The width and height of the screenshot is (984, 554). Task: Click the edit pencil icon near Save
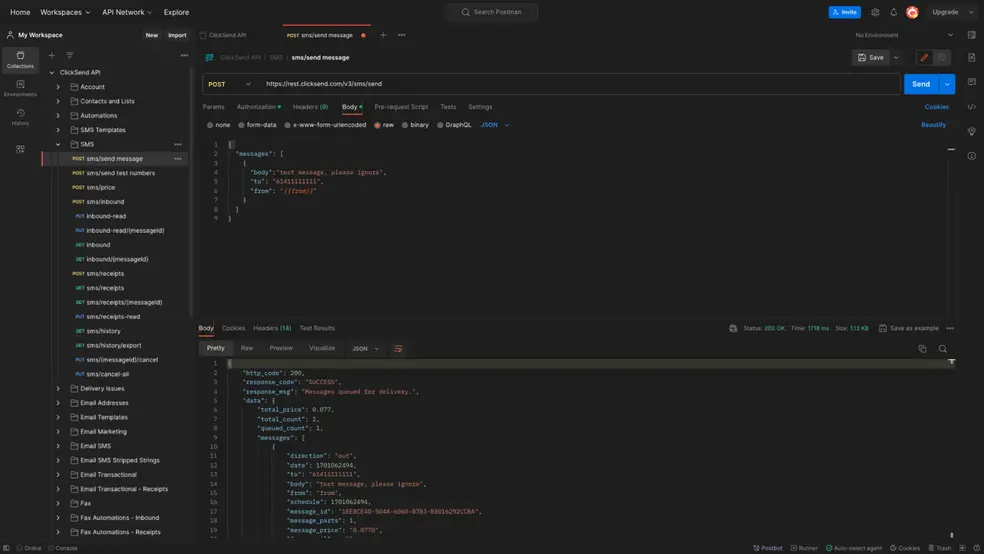coord(924,58)
